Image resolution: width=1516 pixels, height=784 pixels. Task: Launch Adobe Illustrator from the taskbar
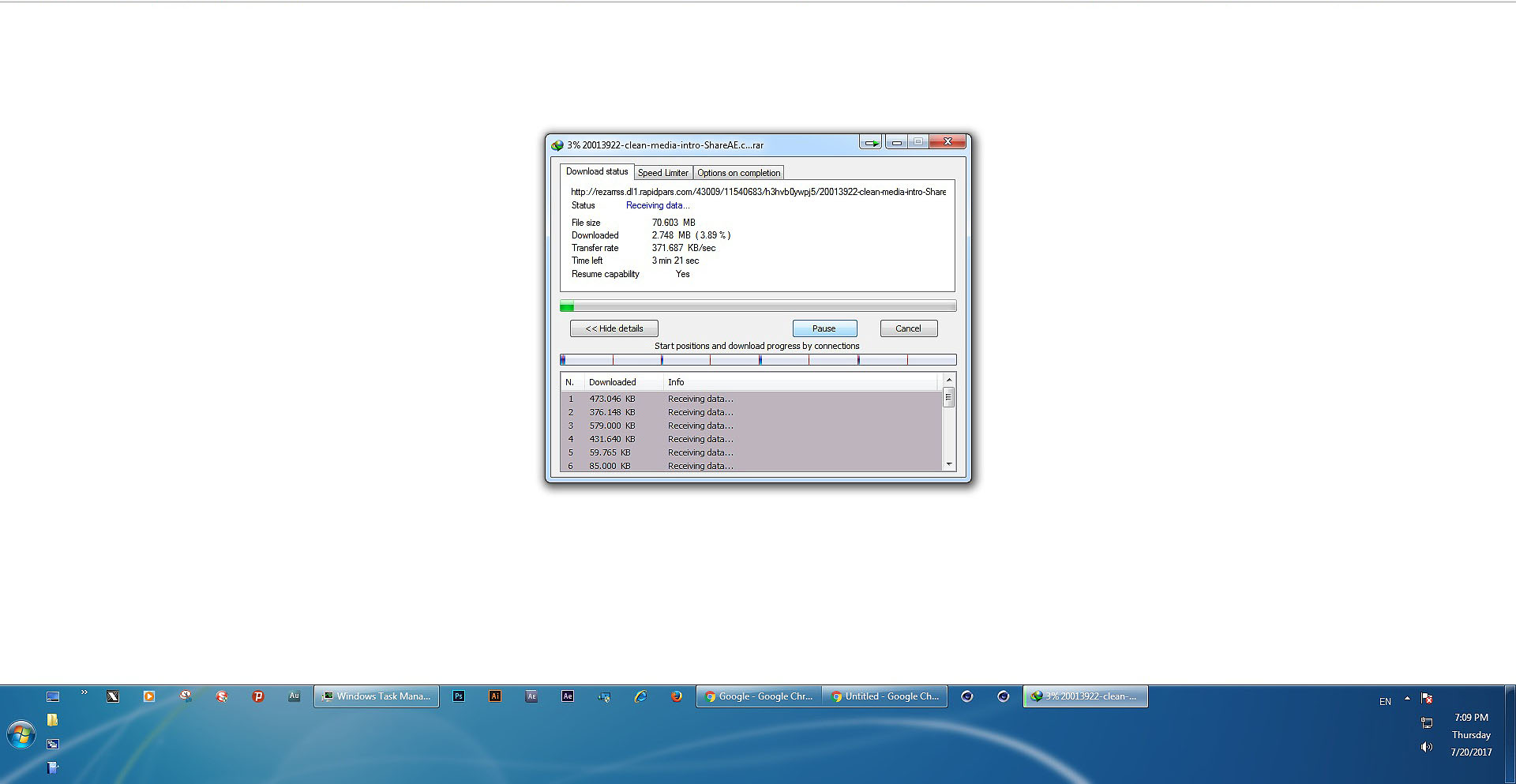[495, 696]
